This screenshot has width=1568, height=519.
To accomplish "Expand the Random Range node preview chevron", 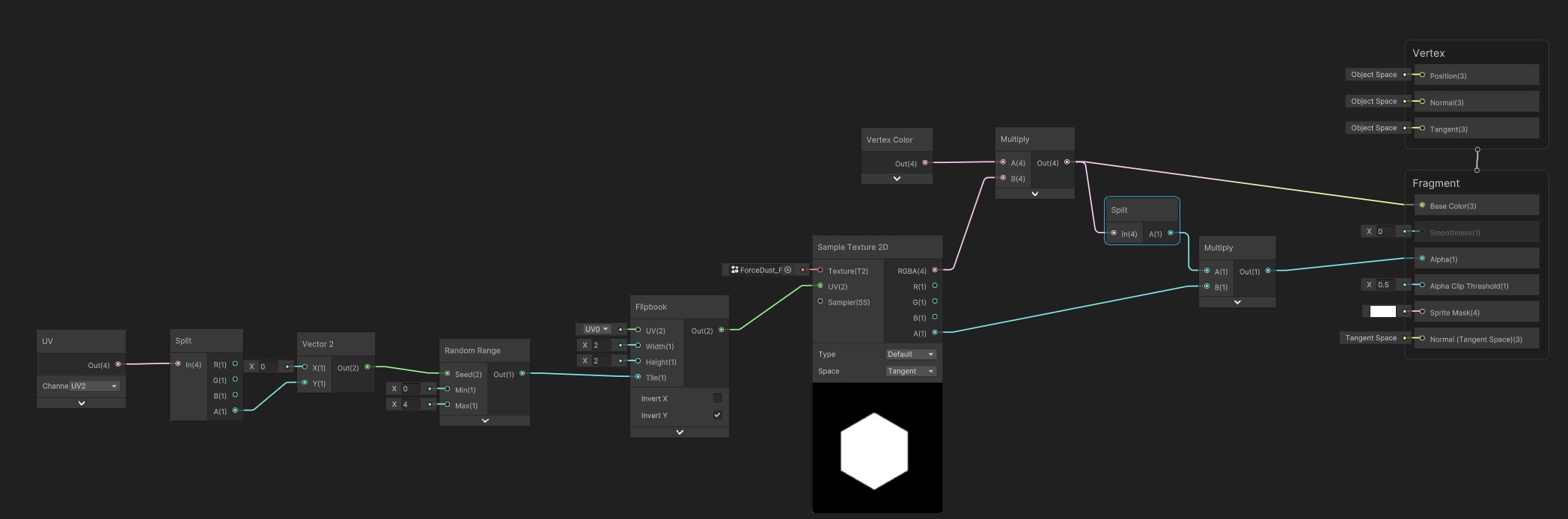I will coord(485,421).
